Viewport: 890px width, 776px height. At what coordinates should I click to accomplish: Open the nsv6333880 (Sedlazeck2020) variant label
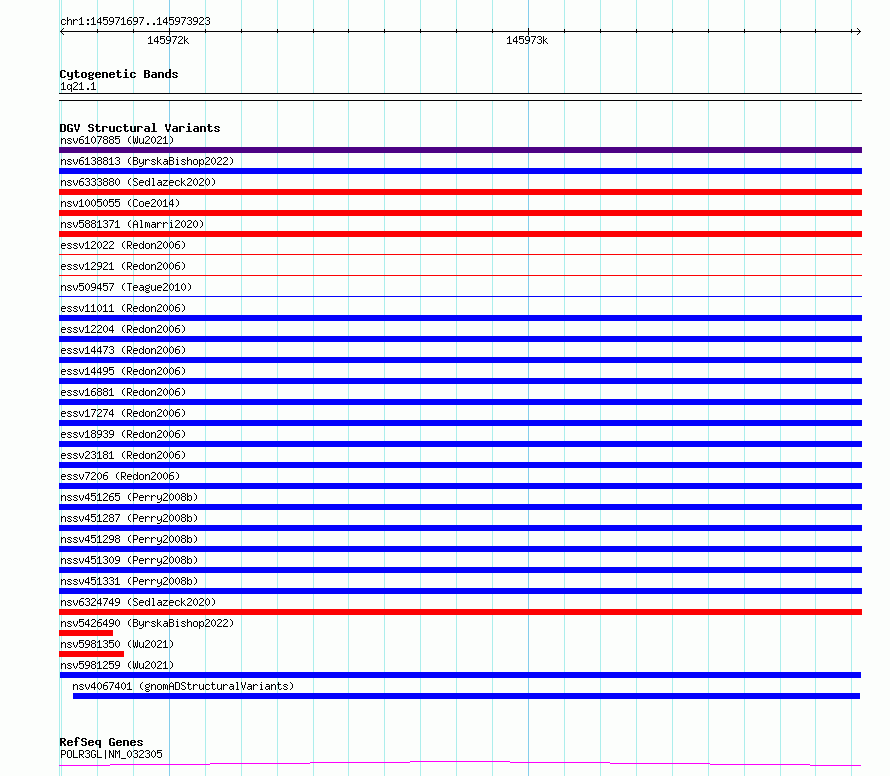pos(138,182)
